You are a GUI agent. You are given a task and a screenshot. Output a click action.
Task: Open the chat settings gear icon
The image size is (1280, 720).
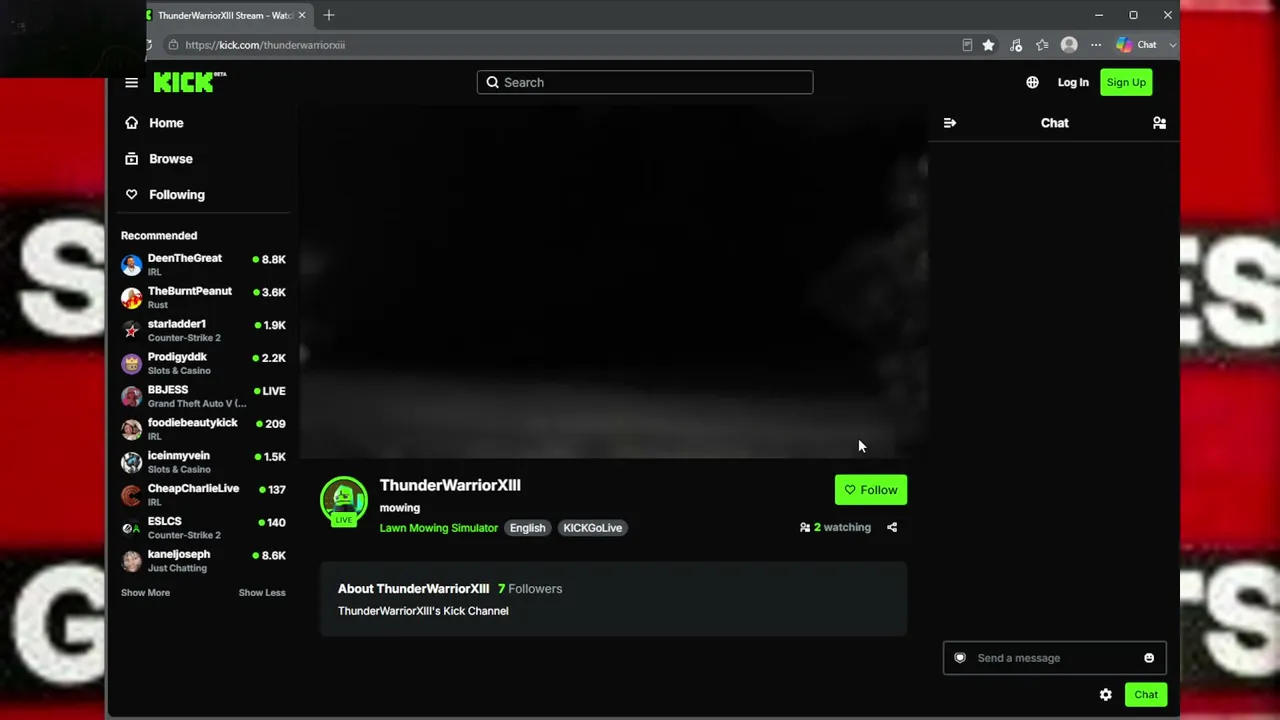[1106, 695]
